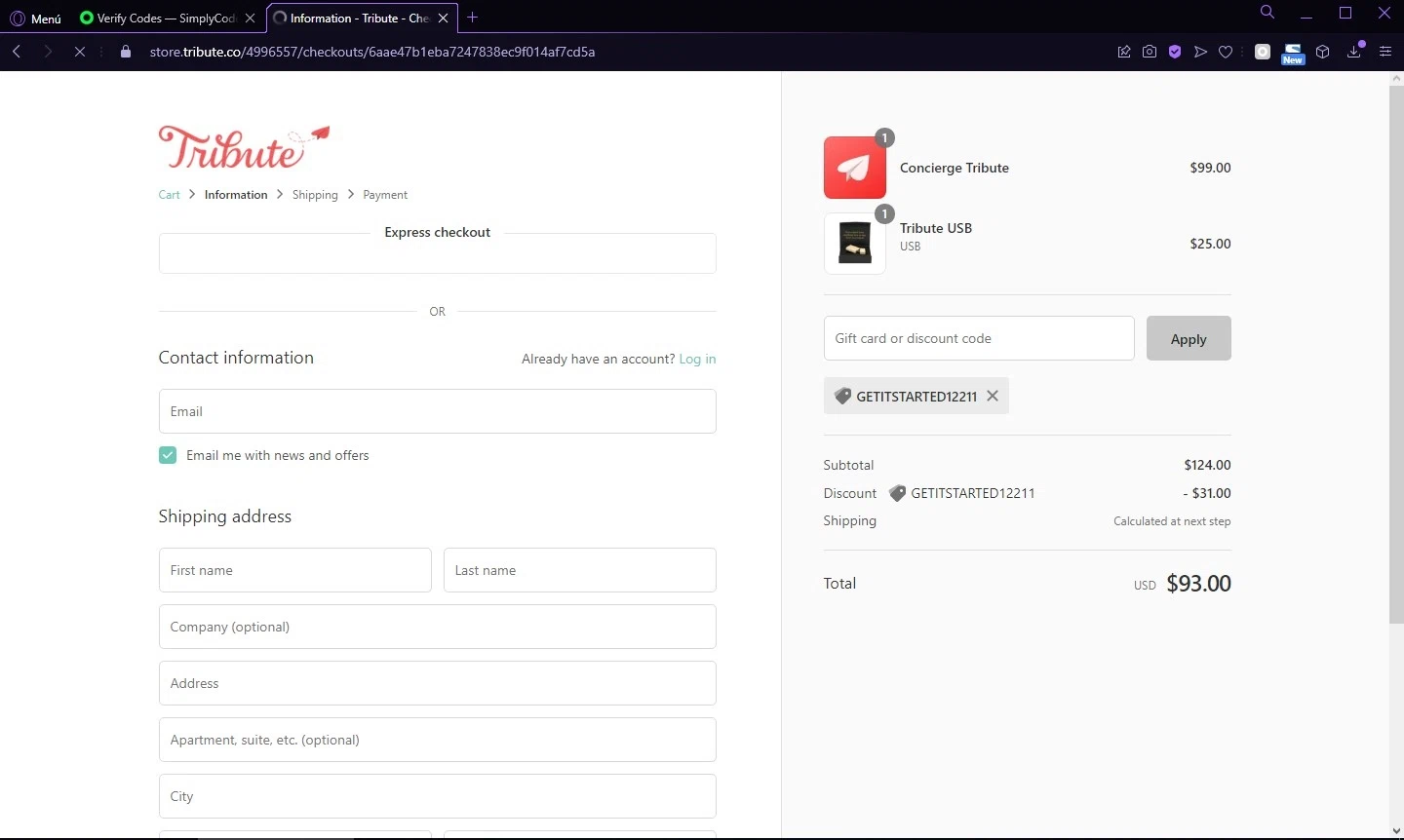Click the Company (optional) field

point(437,627)
